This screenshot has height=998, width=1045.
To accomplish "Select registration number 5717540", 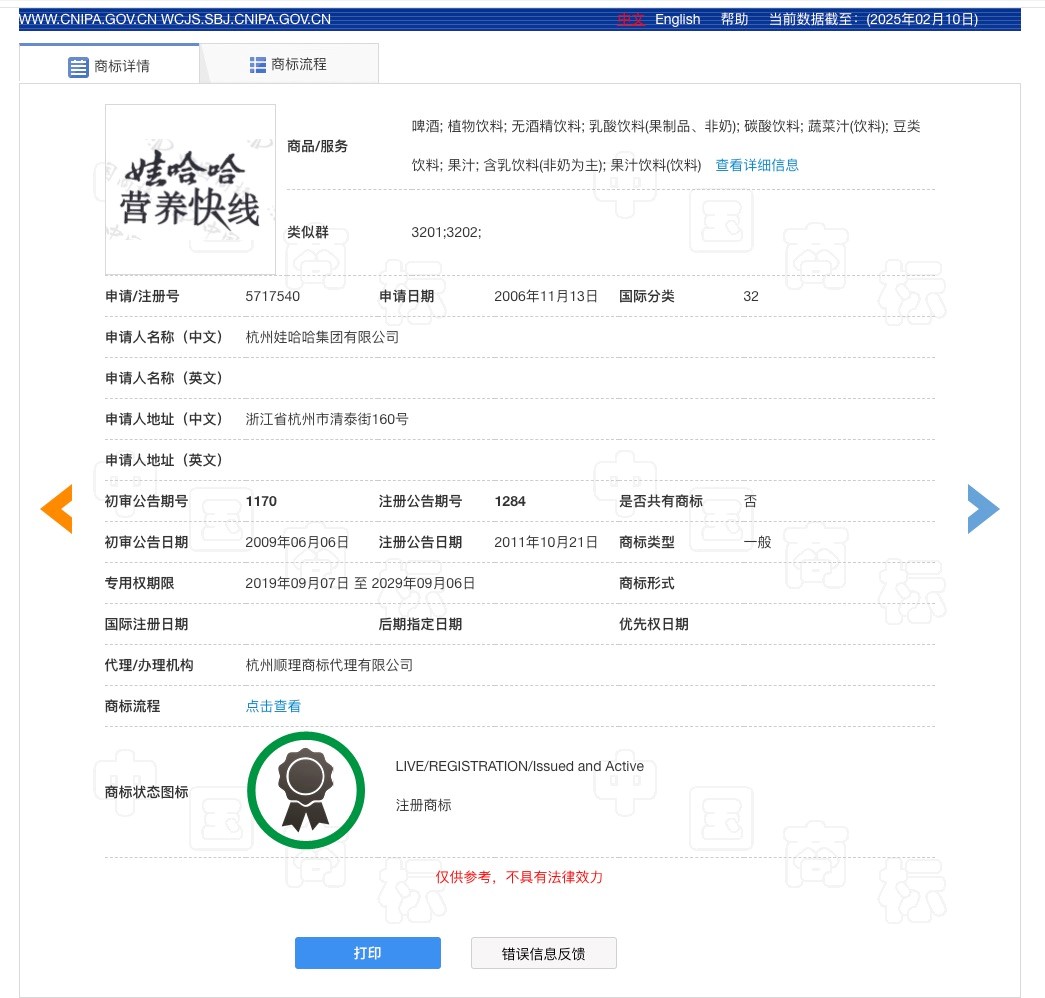I will coord(273,296).
